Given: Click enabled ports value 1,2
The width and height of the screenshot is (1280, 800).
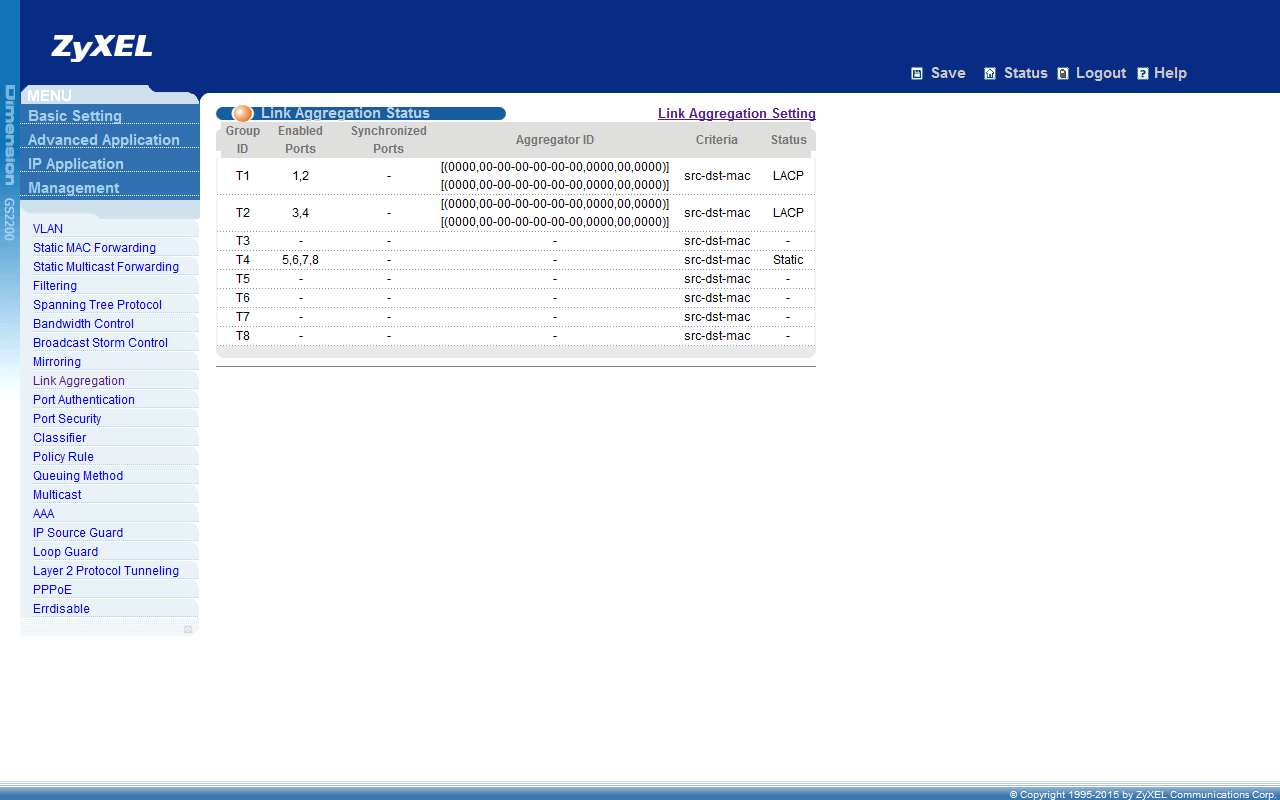Looking at the screenshot, I should (300, 176).
